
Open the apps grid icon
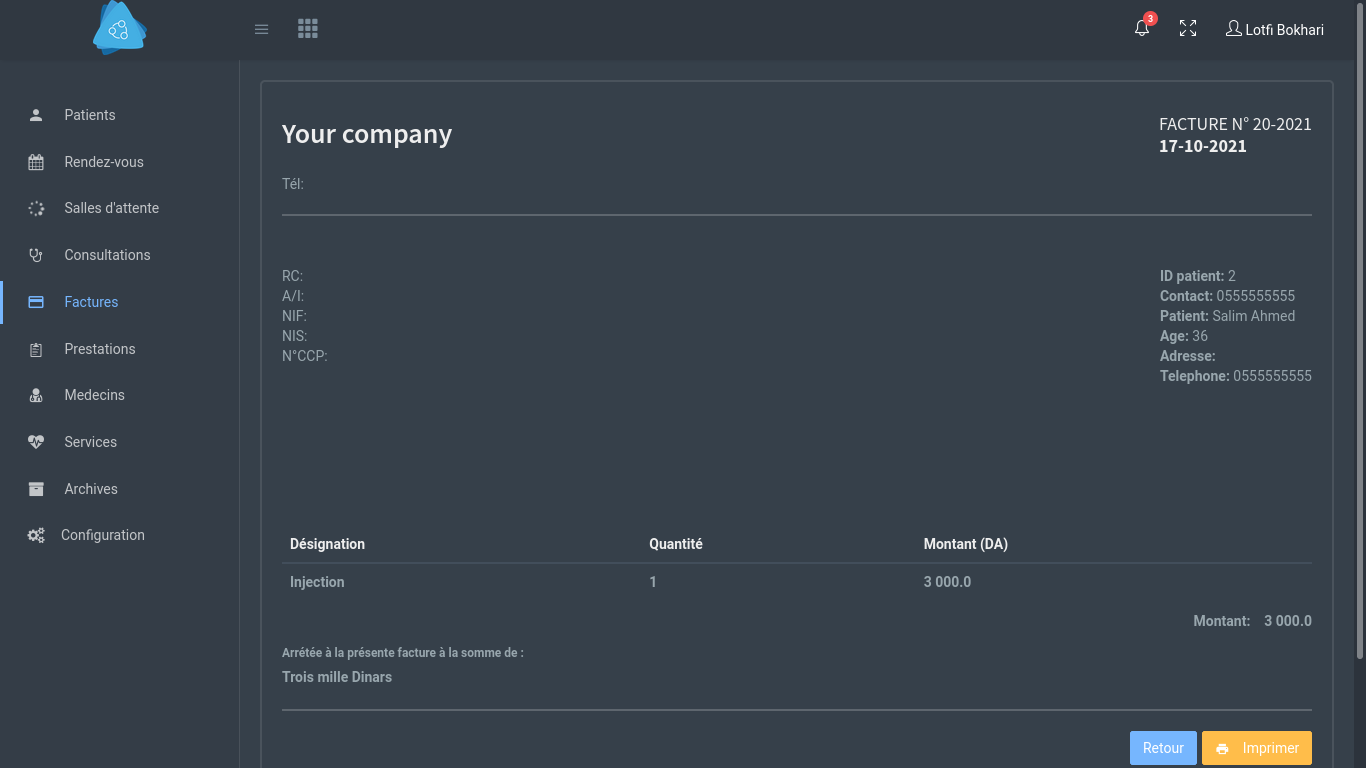coord(308,29)
